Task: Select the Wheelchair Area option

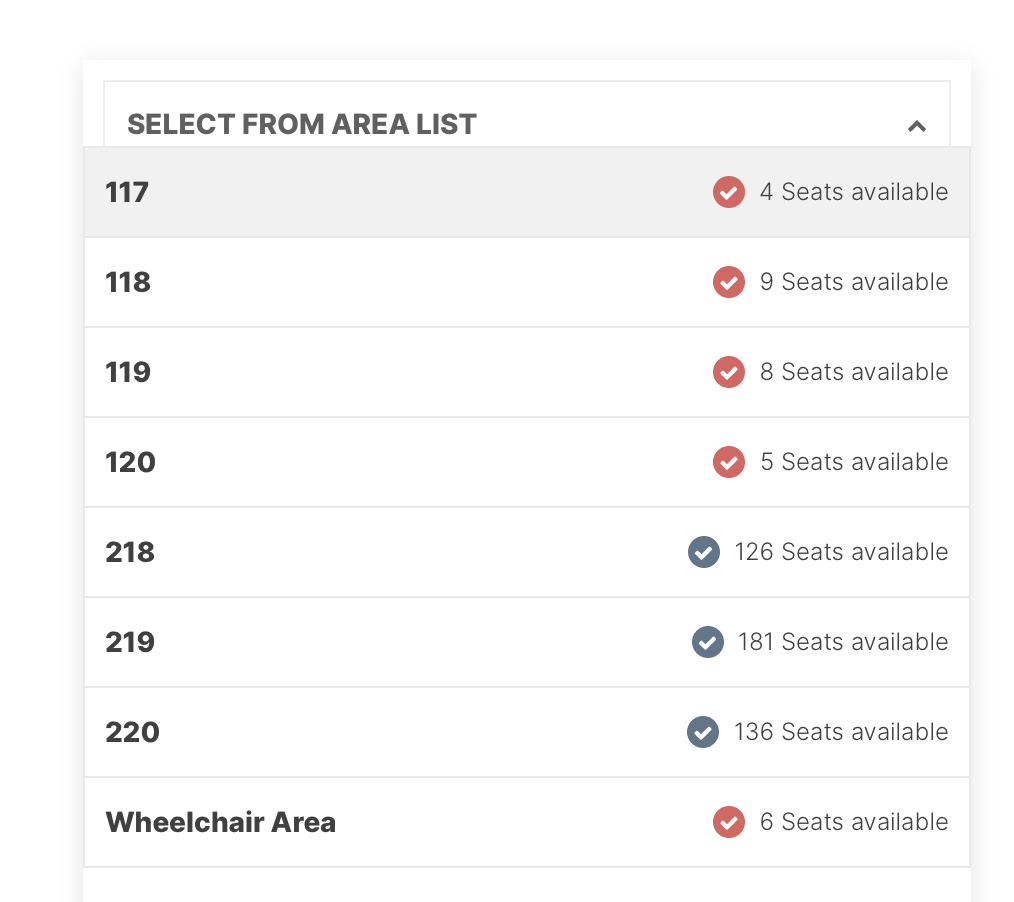Action: pos(526,822)
